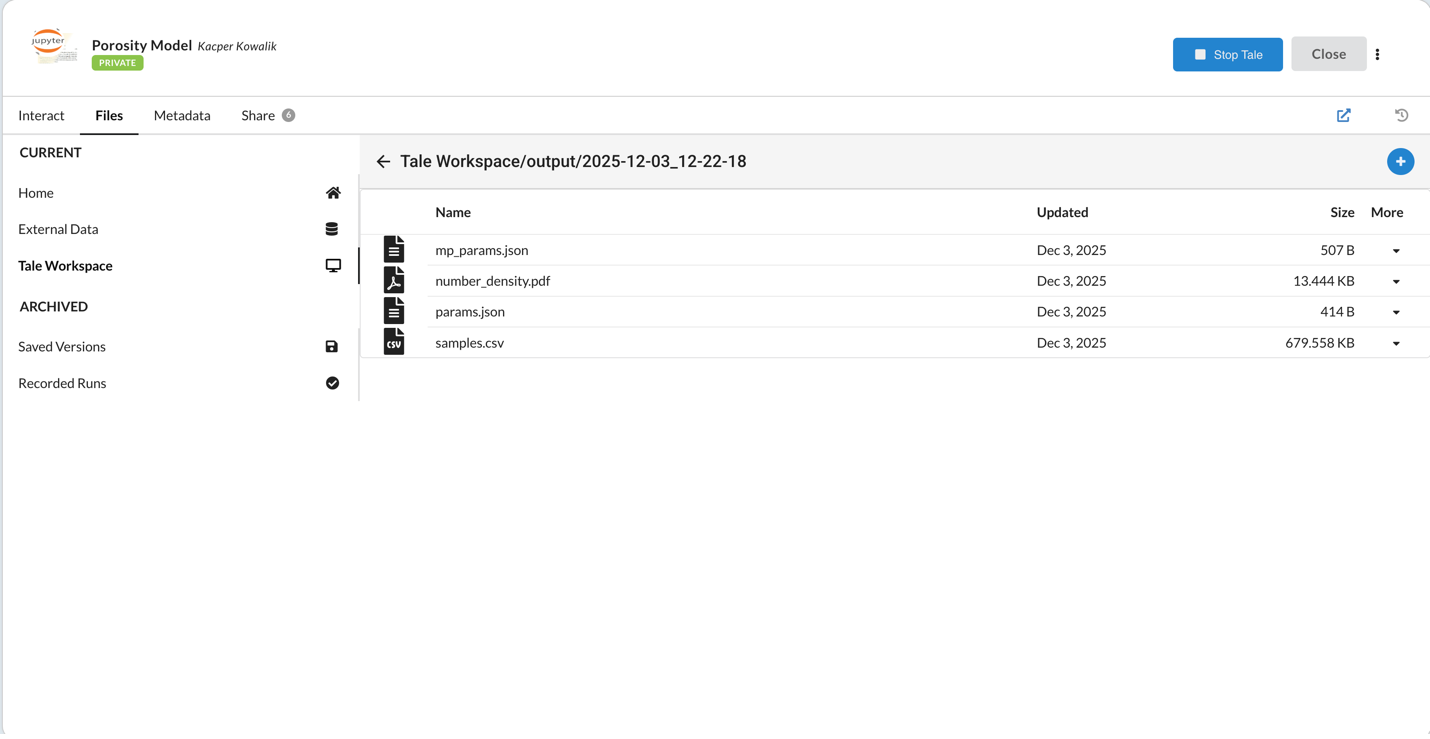This screenshot has height=739, width=1430.
Task: Expand options for samples.csv
Action: 1396,342
